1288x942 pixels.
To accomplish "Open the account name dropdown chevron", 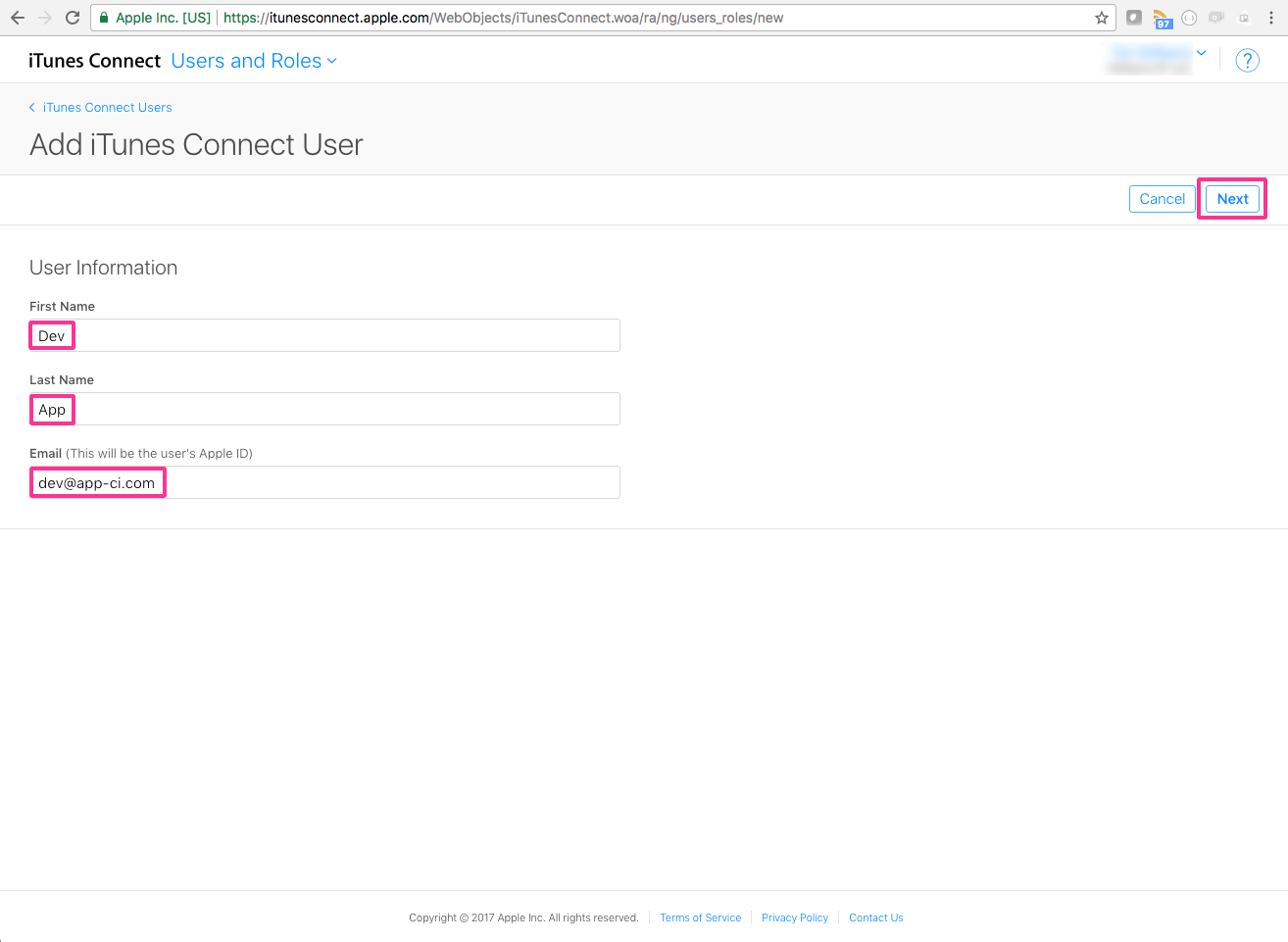I will tap(1201, 53).
